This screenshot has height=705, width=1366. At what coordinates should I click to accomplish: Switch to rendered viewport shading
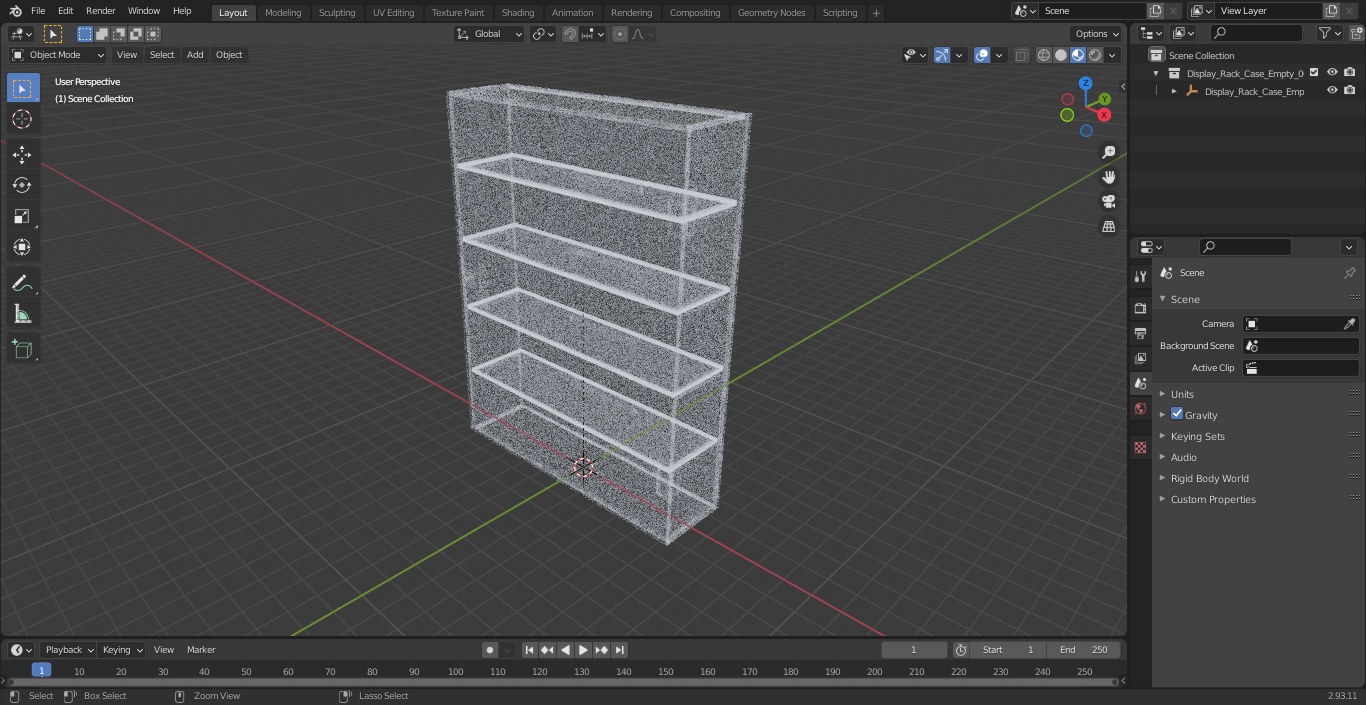pyautogui.click(x=1095, y=55)
